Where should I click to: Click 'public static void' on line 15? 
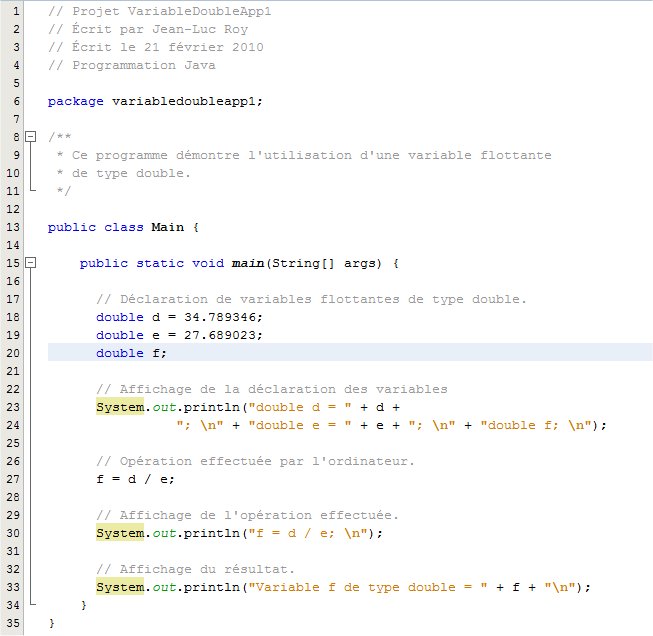pos(152,263)
